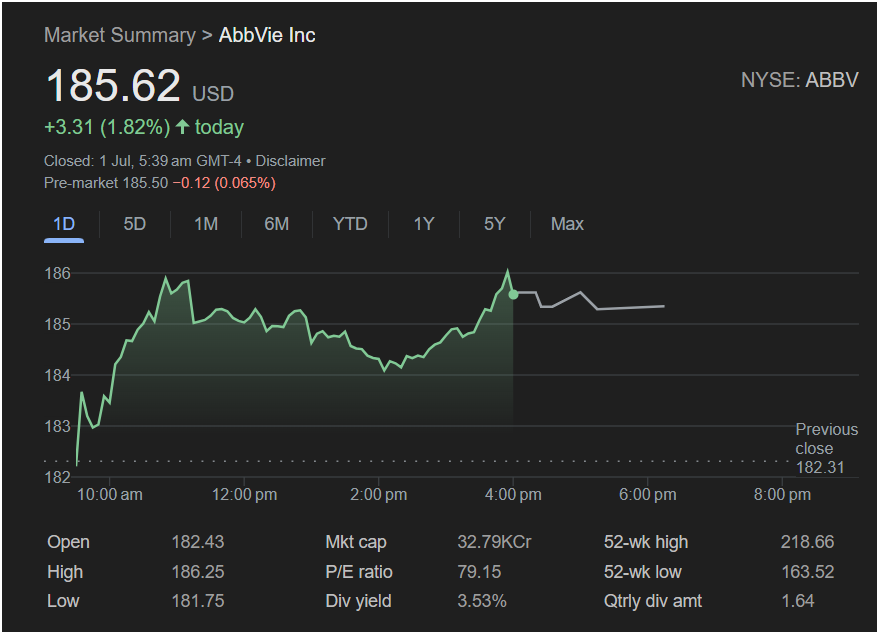
Task: Click the AbbVie Inc title
Action: 267,35
